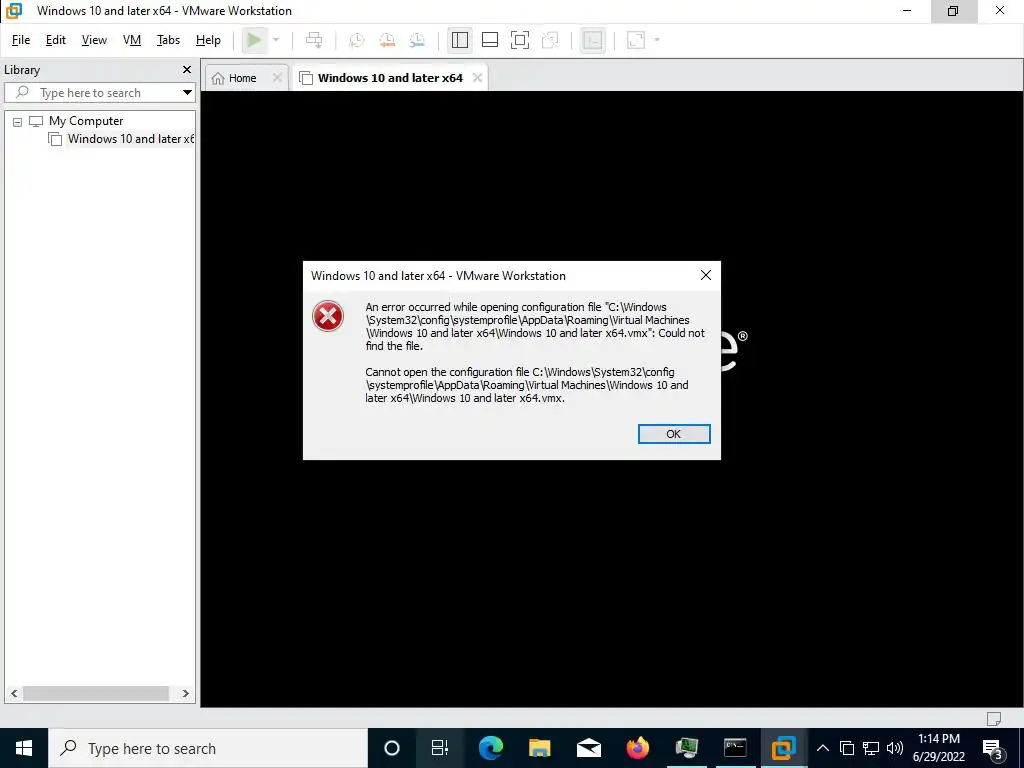Open the Library search filter dropdown
1024x768 pixels.
click(x=187, y=93)
